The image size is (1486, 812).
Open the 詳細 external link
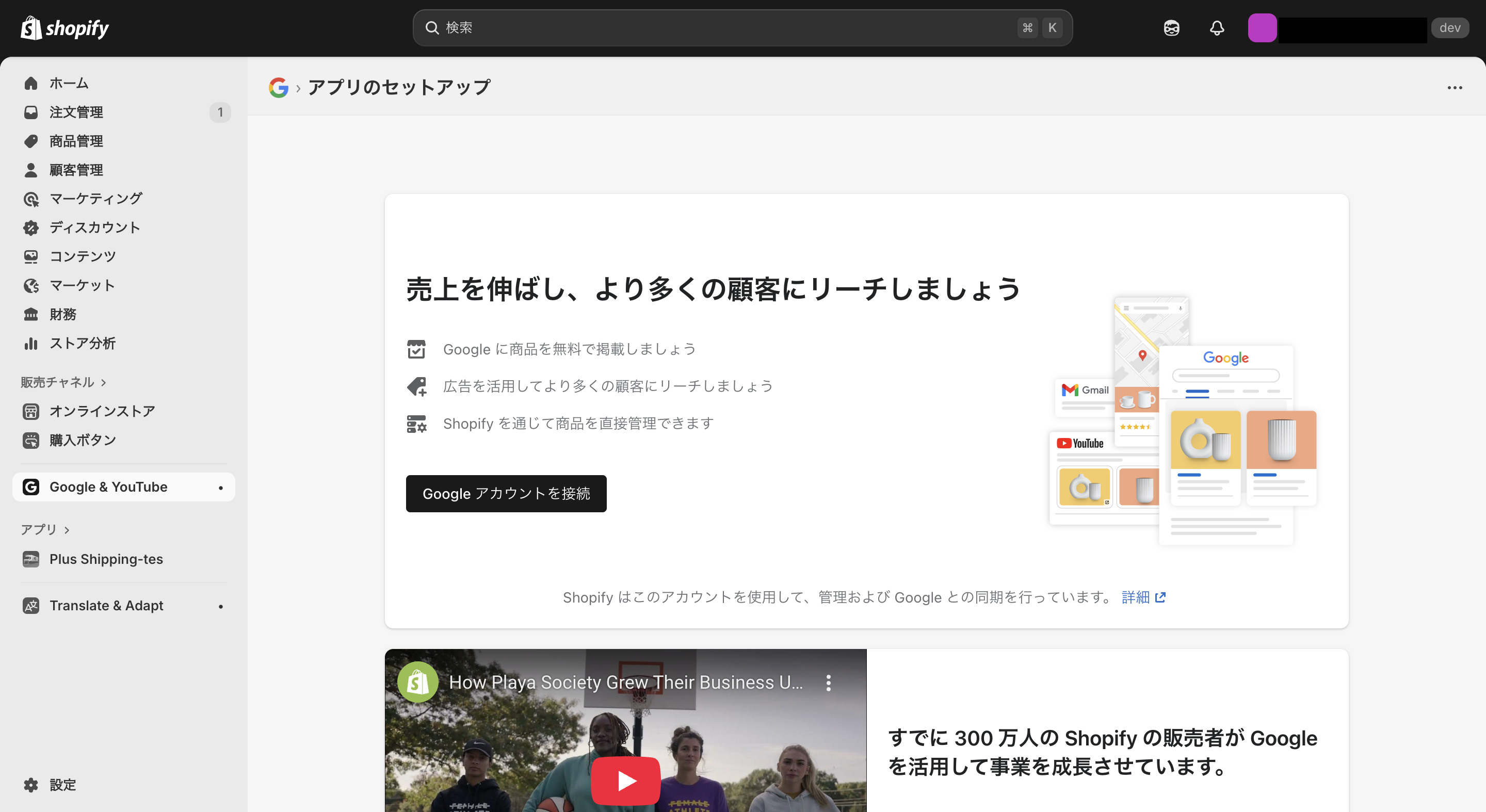(x=1143, y=597)
